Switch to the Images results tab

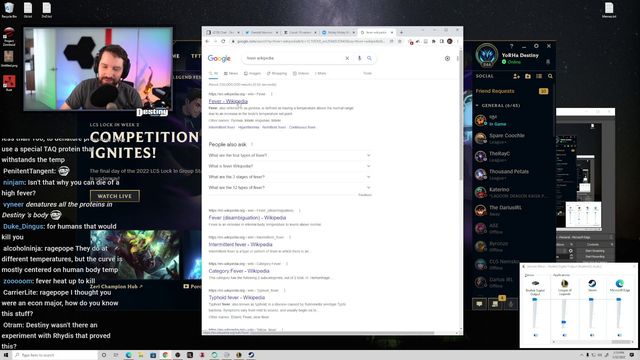tap(252, 73)
